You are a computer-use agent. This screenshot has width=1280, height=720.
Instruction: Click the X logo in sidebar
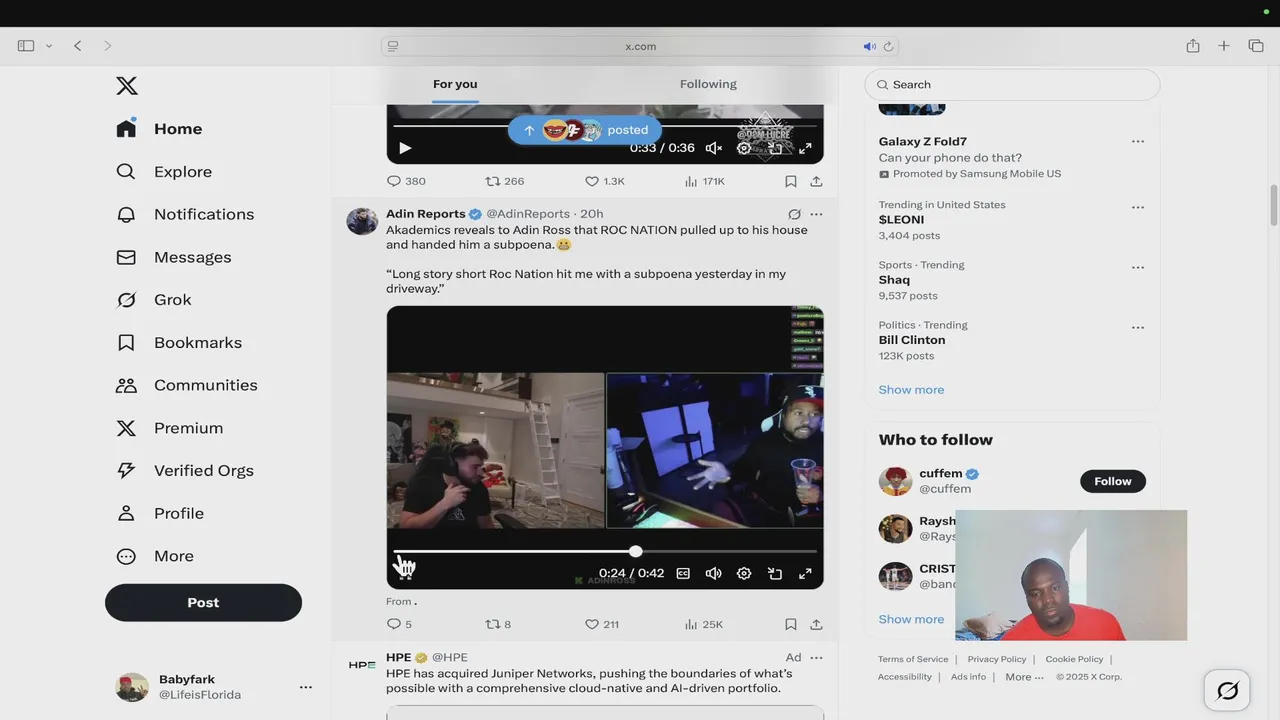(x=127, y=86)
